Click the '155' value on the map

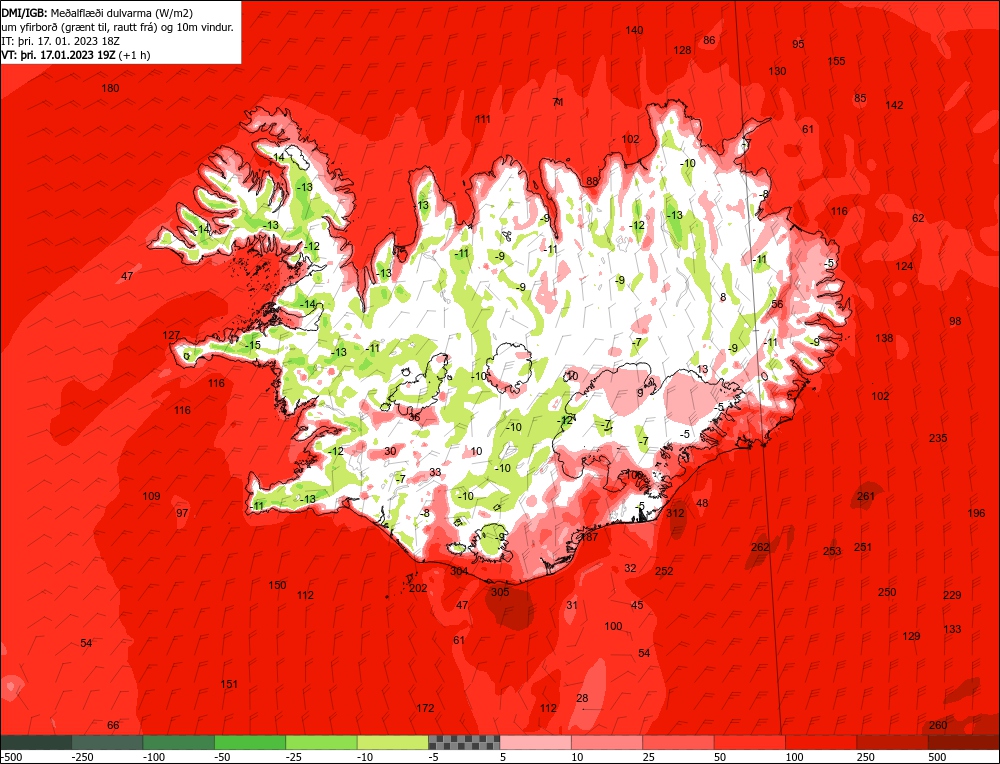click(x=836, y=61)
